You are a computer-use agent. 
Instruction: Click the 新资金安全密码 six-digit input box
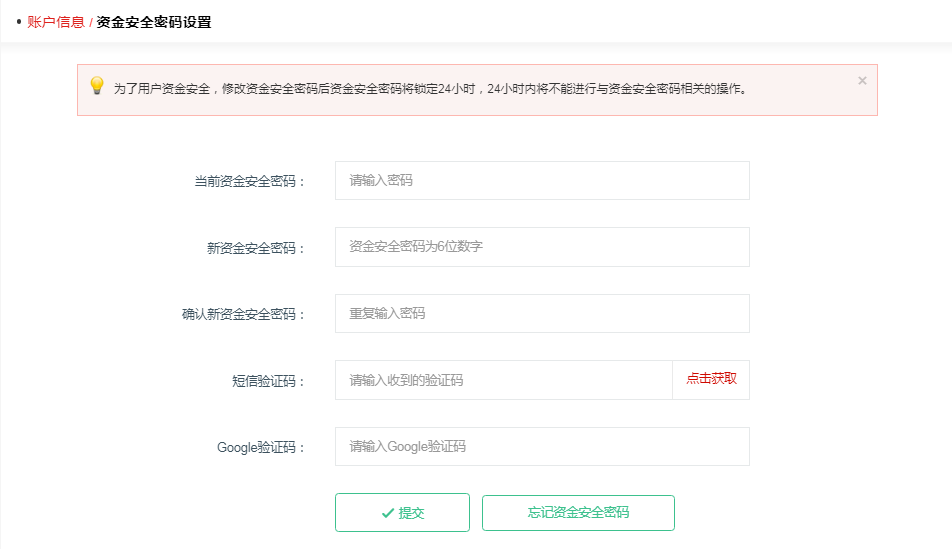coord(541,247)
